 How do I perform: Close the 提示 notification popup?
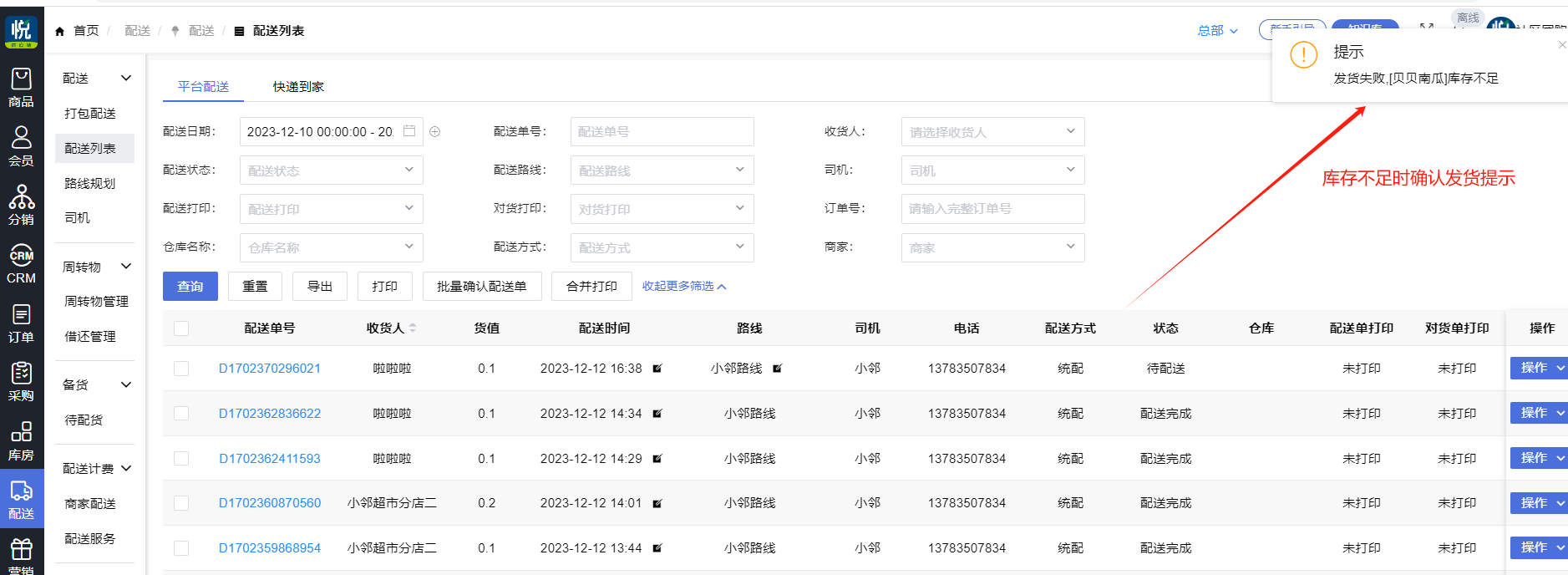coord(1562,45)
